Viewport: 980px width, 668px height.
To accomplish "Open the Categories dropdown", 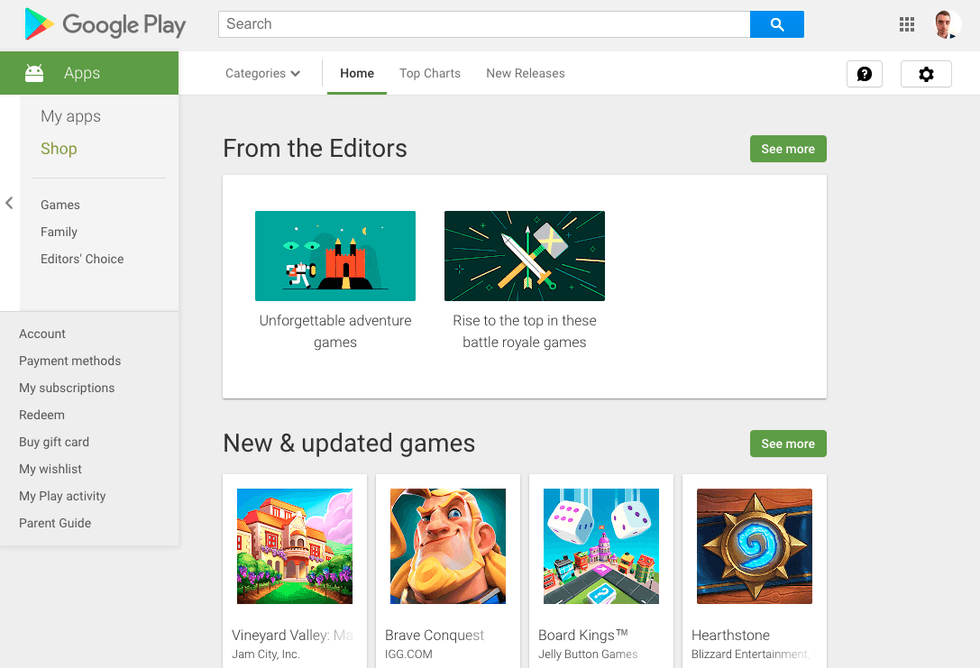I will pyautogui.click(x=262, y=73).
